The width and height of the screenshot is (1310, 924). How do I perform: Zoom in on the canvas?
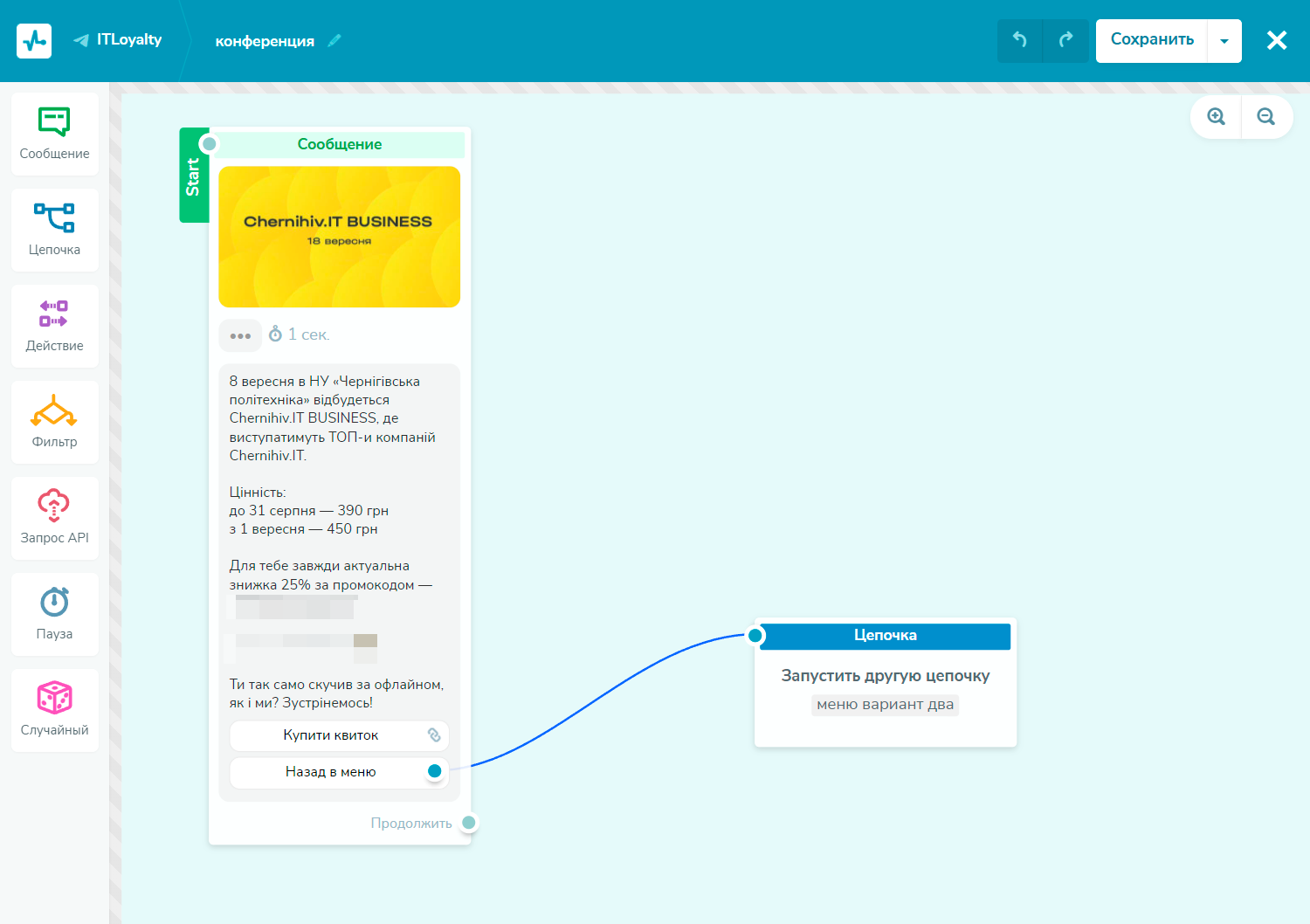(x=1216, y=116)
